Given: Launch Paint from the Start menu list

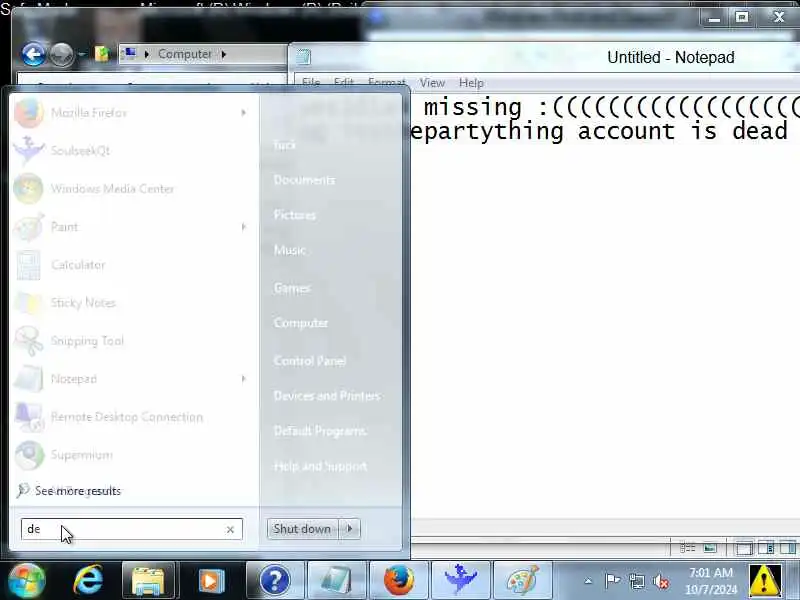Looking at the screenshot, I should 64,227.
